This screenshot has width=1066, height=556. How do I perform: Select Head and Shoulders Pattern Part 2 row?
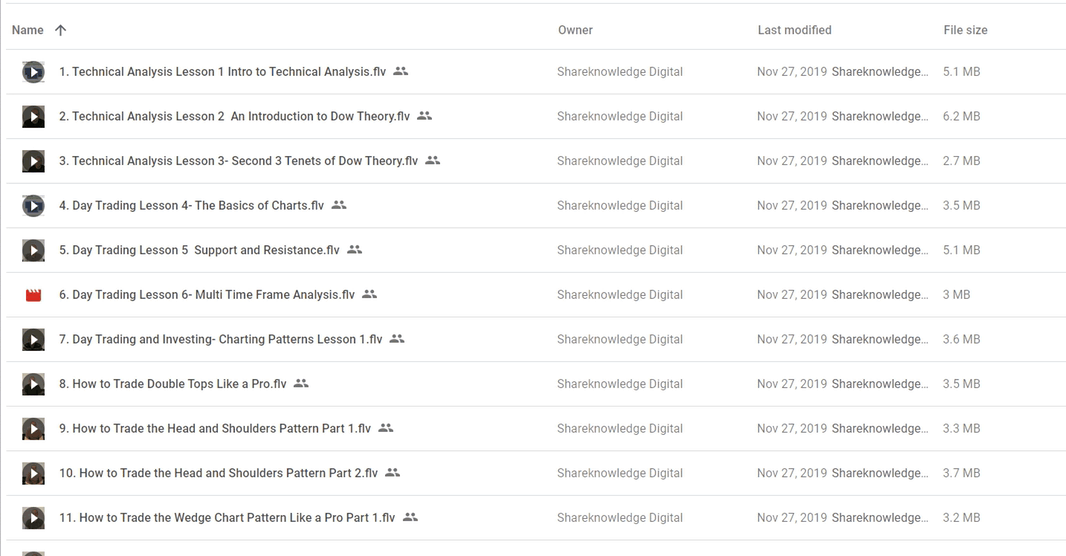(536, 473)
